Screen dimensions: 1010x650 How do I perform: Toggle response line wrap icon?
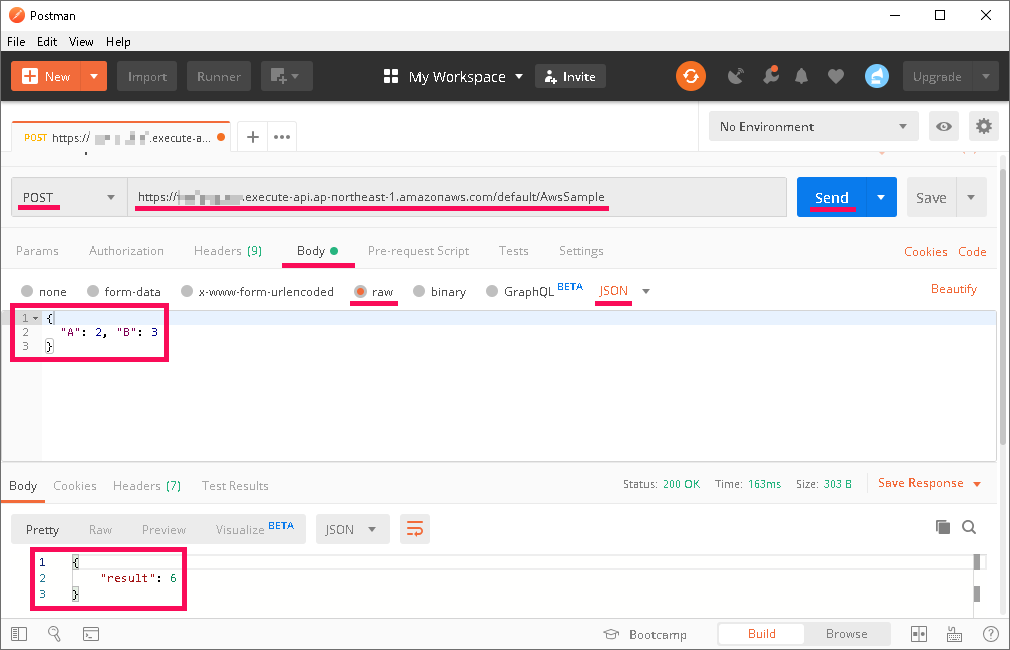pos(415,529)
